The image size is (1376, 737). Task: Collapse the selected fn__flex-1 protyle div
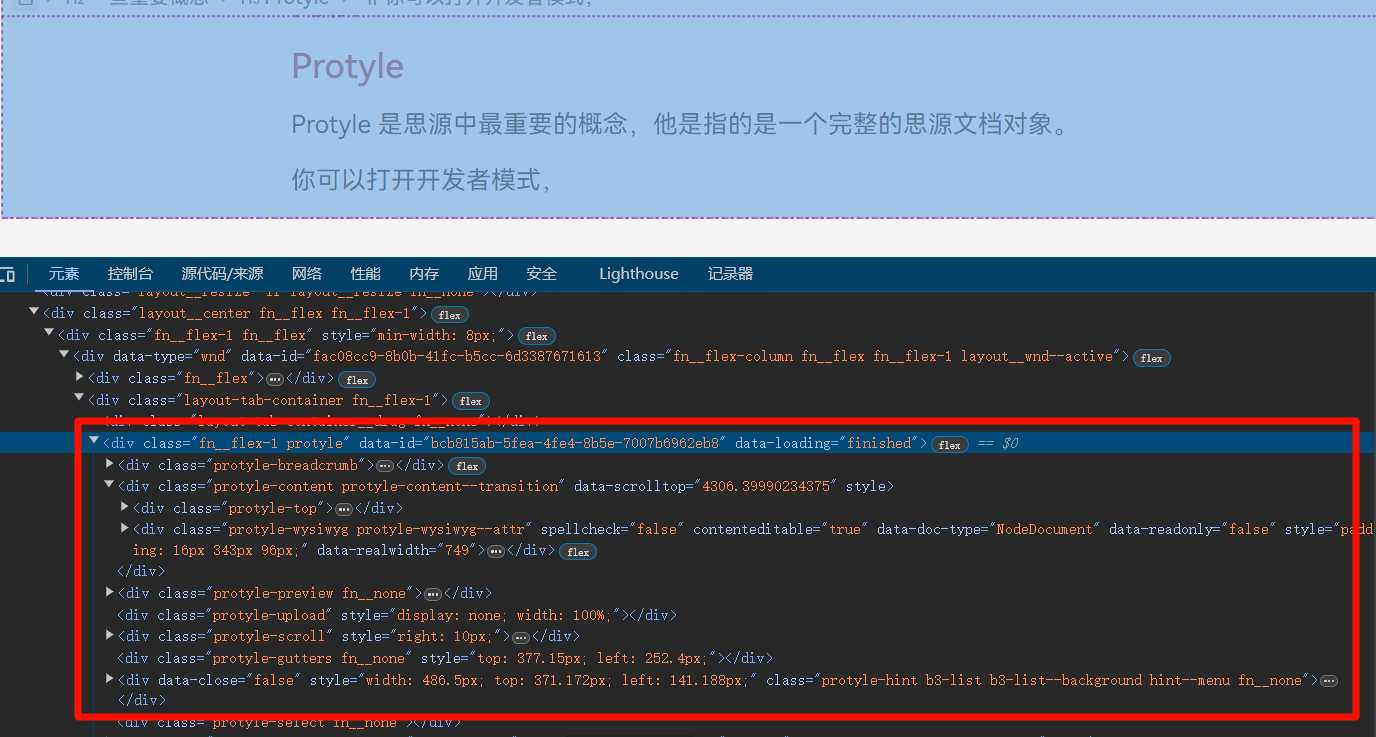(94, 442)
